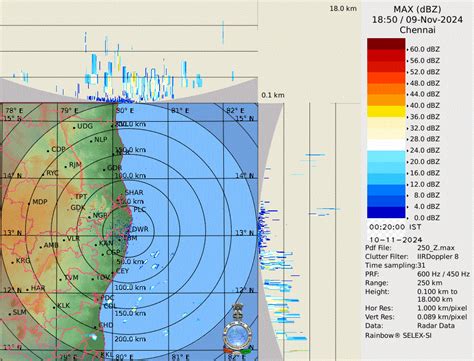Click the 18.0 km height label

[343, 8]
